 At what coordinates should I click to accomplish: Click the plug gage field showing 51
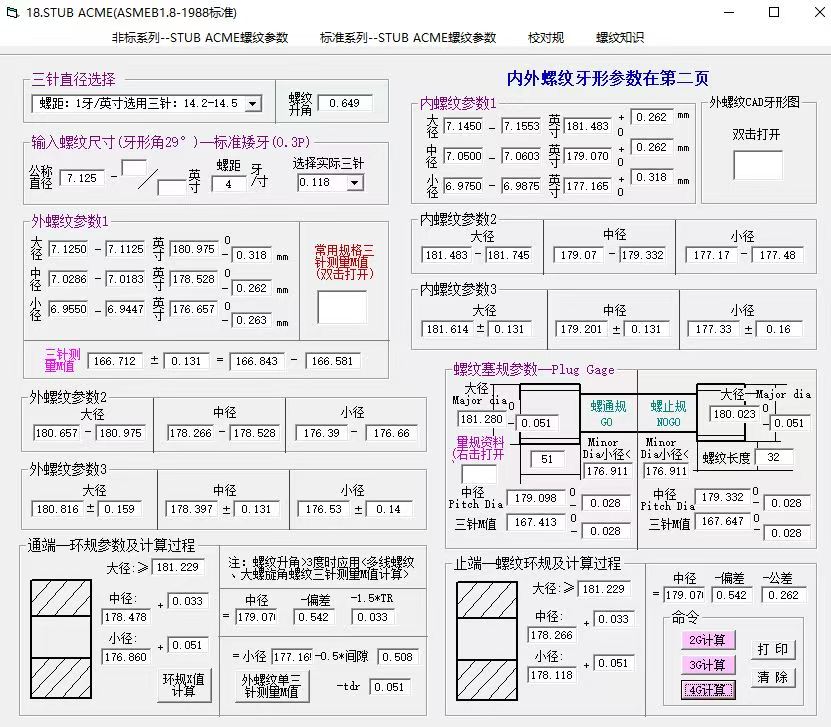coord(547,459)
